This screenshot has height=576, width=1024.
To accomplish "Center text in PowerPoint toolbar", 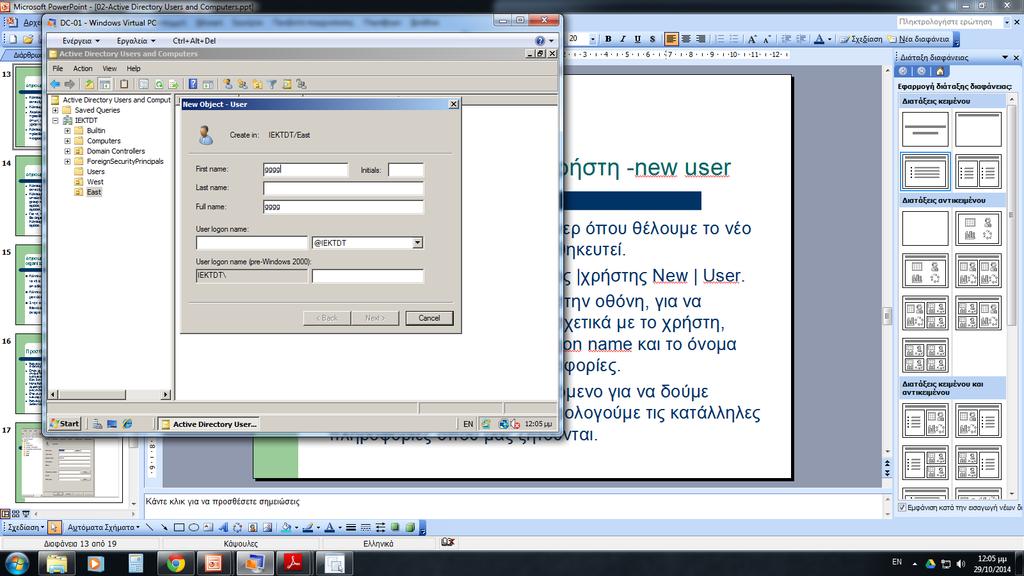I will (686, 39).
